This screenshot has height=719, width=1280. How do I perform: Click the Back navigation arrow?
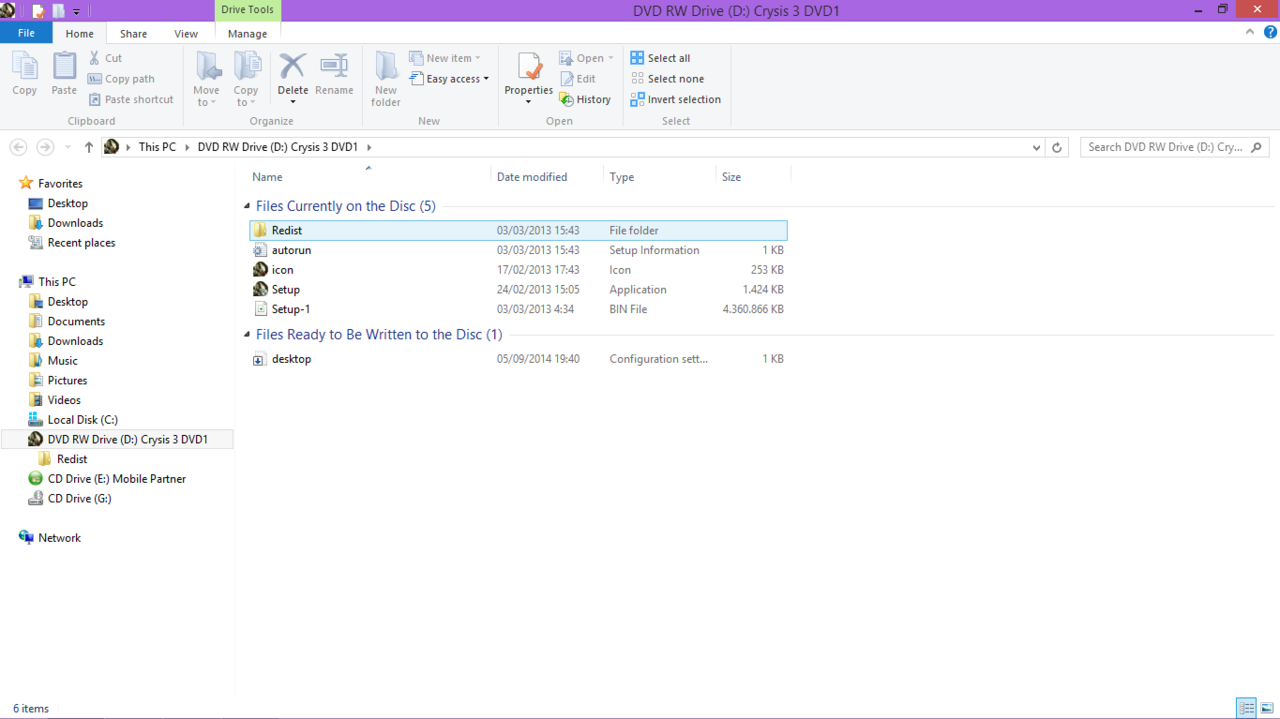point(18,147)
